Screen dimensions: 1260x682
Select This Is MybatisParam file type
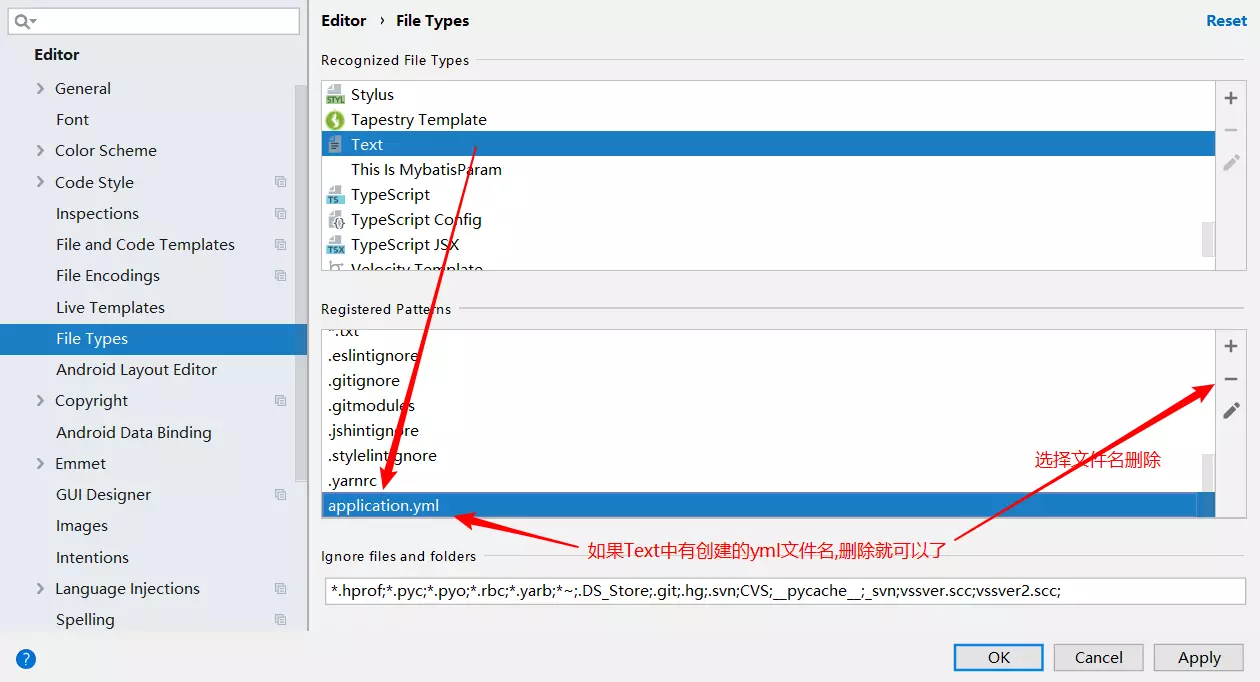click(x=768, y=170)
